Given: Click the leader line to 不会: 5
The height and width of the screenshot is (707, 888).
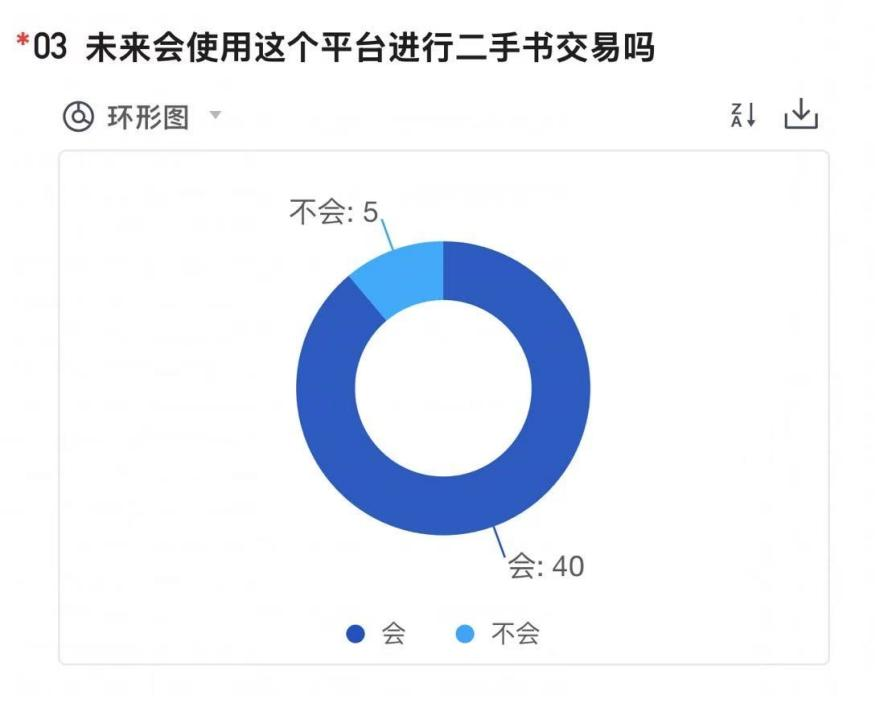Looking at the screenshot, I should click(387, 234).
